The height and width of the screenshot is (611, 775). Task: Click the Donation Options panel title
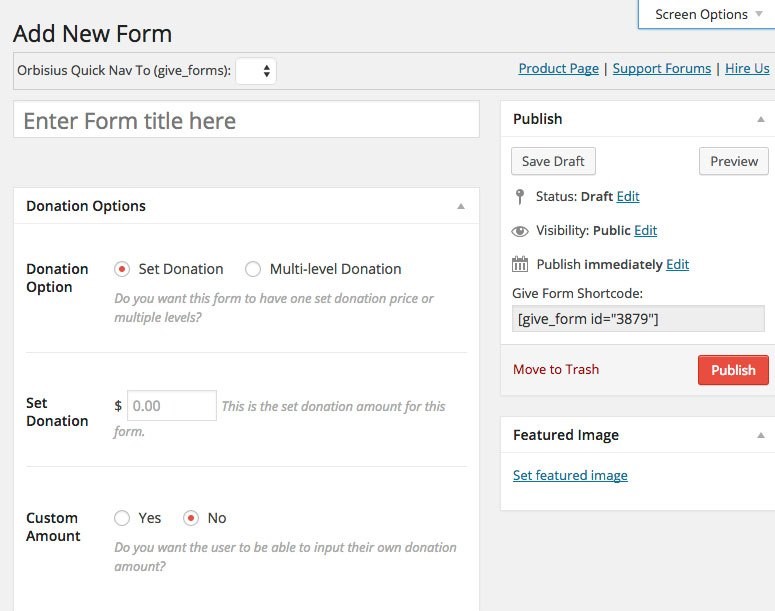[x=86, y=206]
